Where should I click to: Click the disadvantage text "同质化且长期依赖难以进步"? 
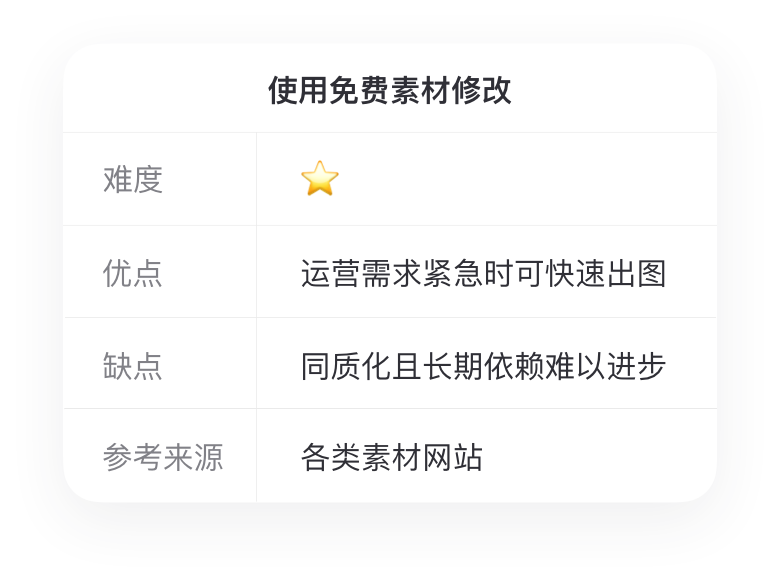(x=483, y=366)
